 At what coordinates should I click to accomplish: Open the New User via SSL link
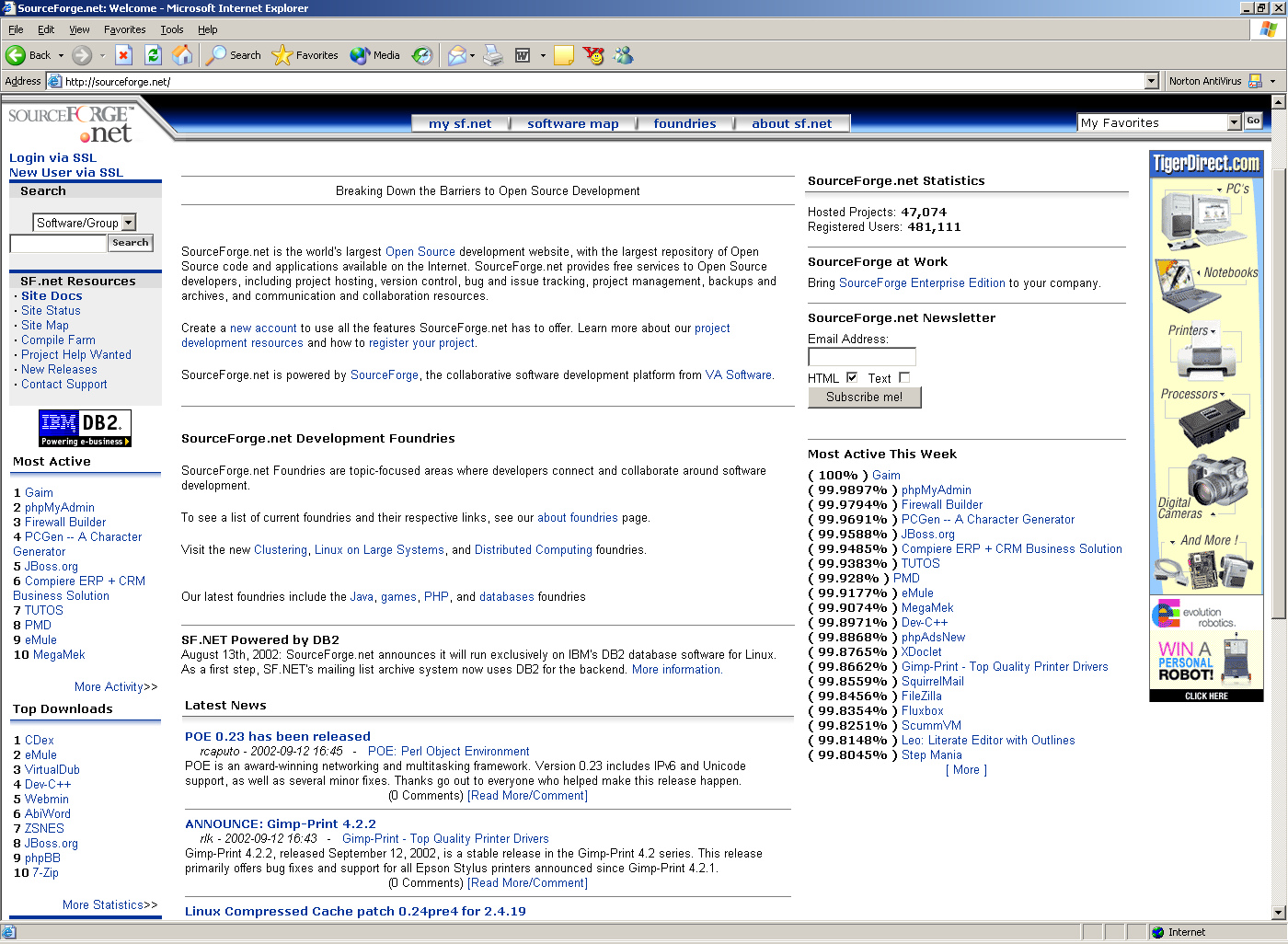(x=66, y=172)
